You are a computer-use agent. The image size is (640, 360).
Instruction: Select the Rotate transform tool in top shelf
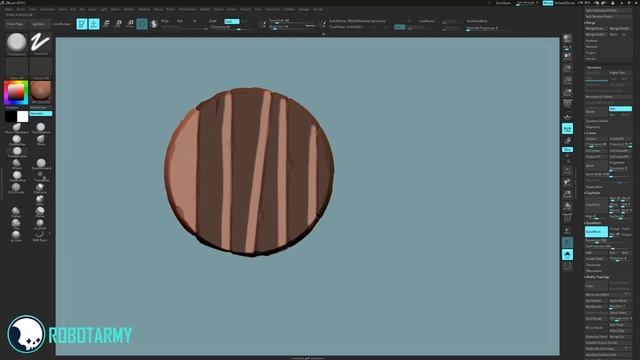point(130,24)
